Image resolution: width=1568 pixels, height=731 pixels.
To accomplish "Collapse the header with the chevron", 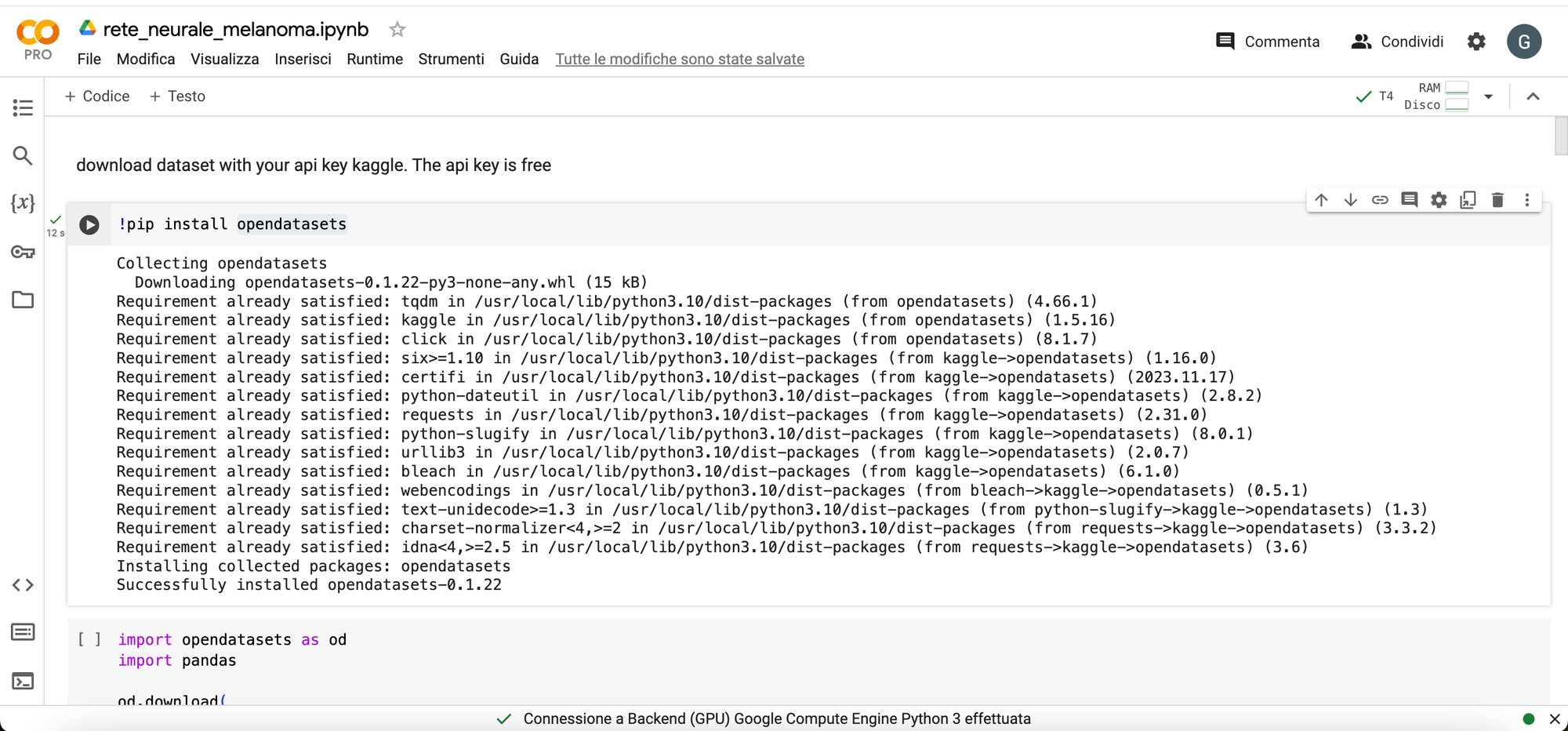I will pyautogui.click(x=1534, y=96).
